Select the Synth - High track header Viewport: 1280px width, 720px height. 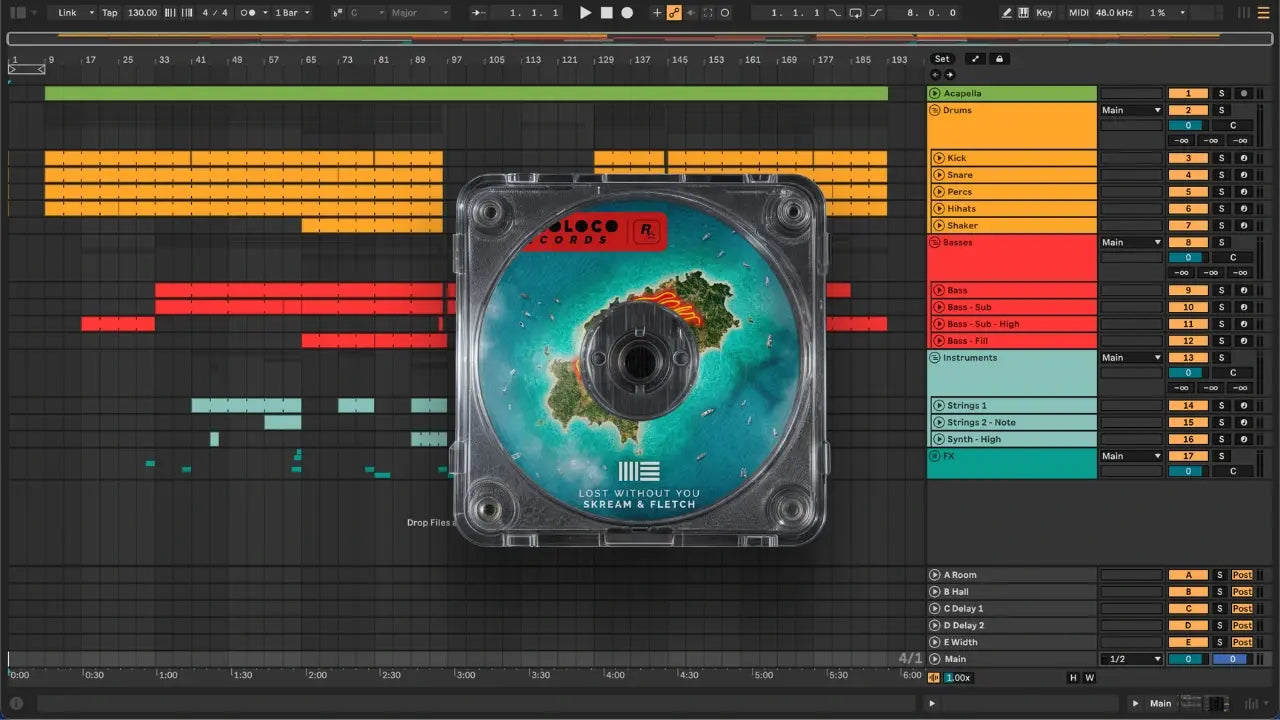tap(1013, 439)
